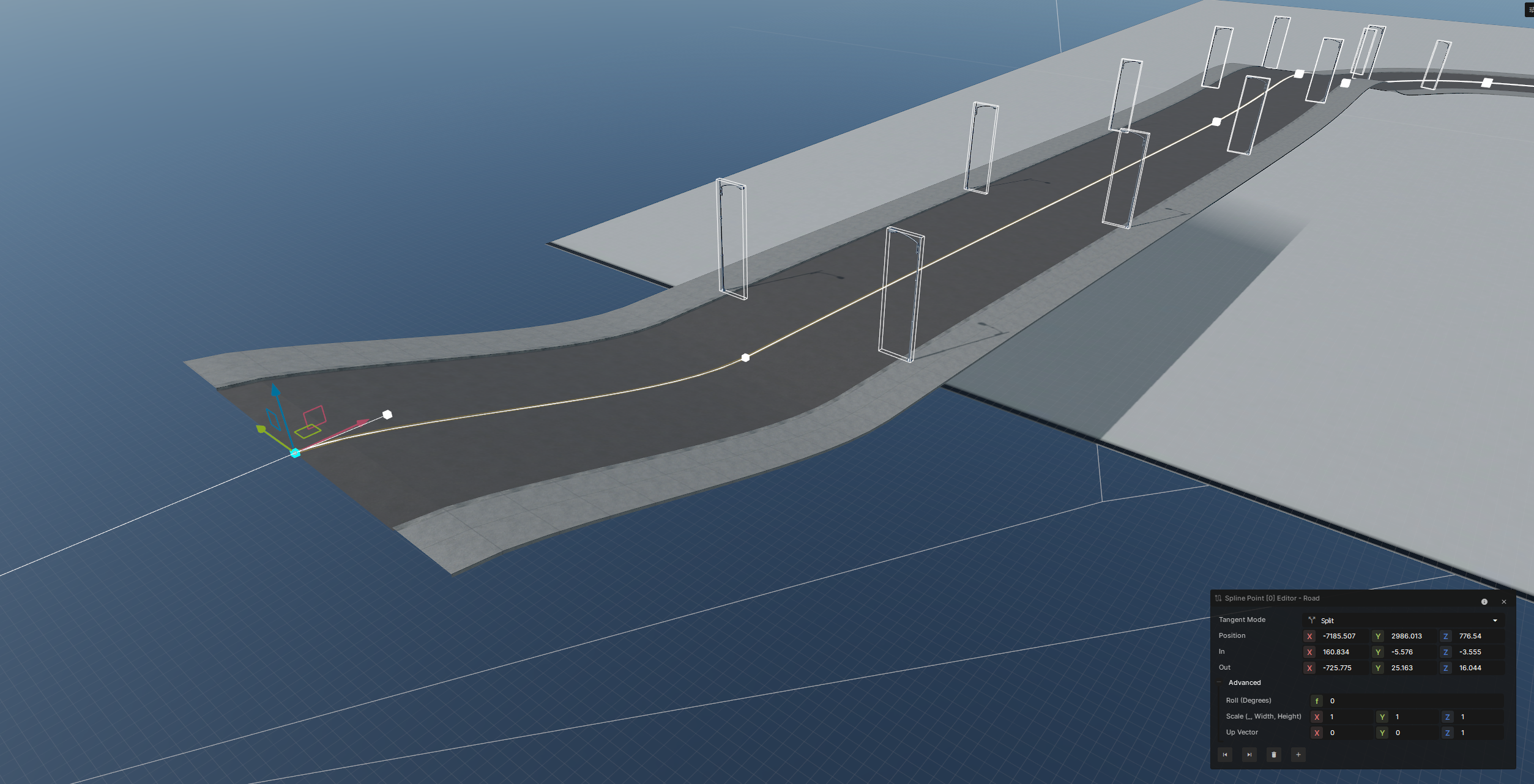Screen dimensions: 1534x784
Task: Go to previous spline point button
Action: click(1225, 755)
